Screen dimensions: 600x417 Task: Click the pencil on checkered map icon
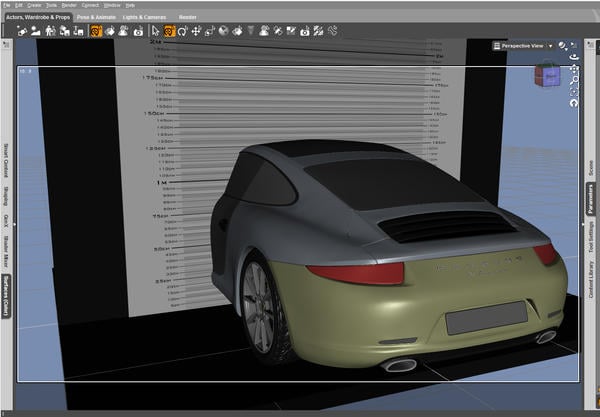(x=291, y=31)
